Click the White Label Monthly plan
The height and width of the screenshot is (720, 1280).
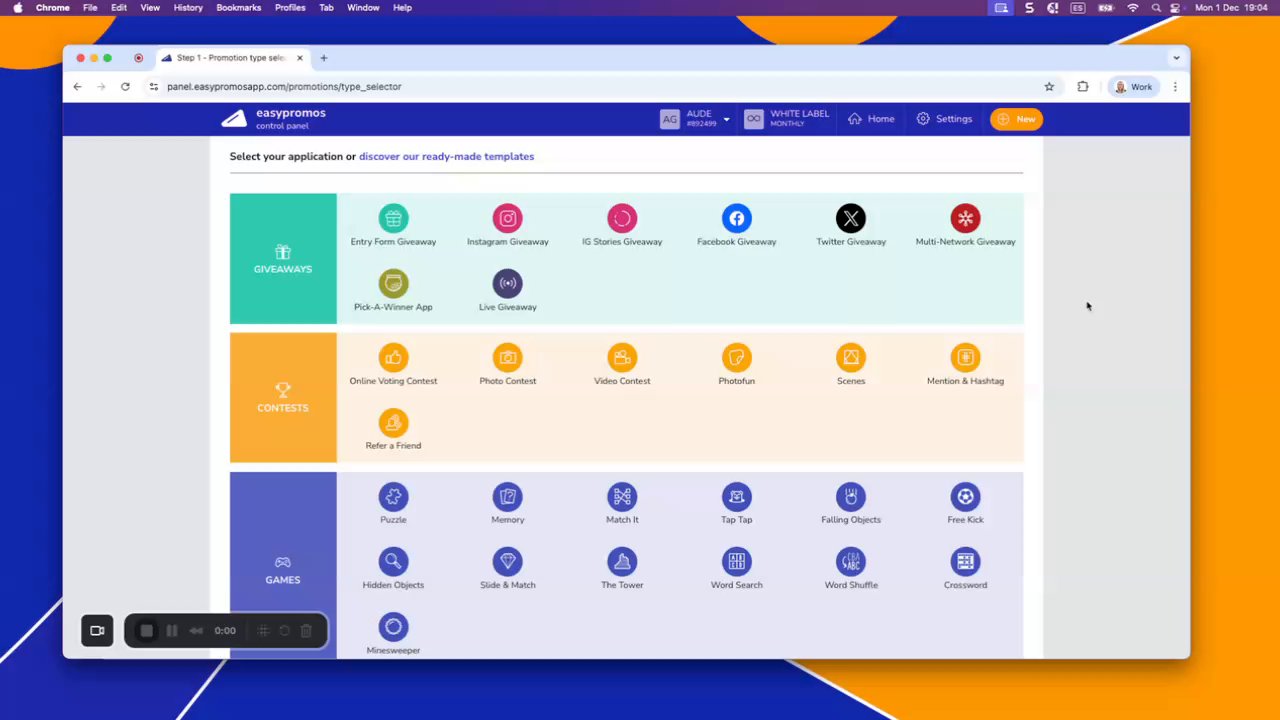pyautogui.click(x=787, y=119)
